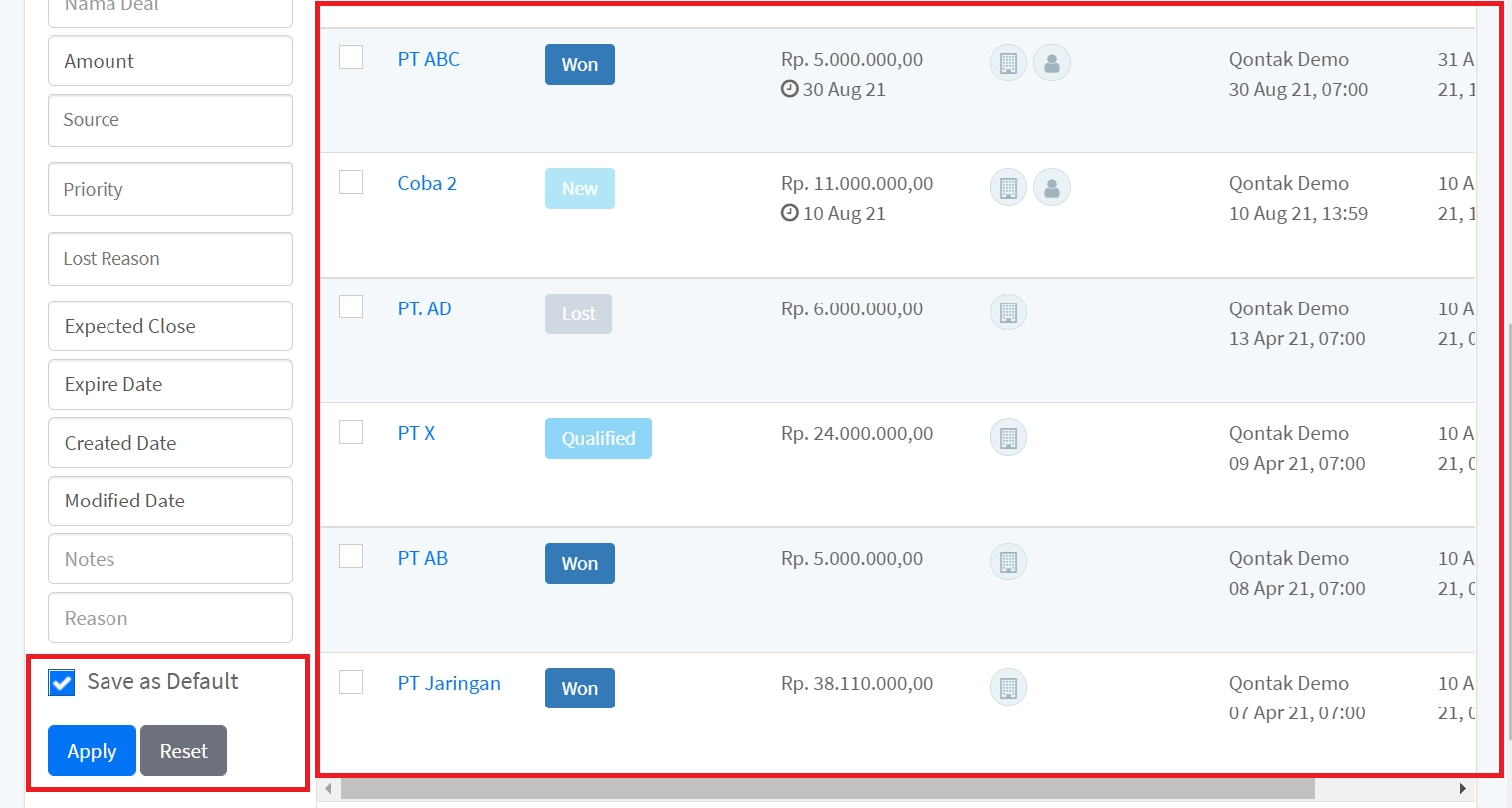Focus the Amount filter input
The width and height of the screenshot is (1512, 808).
(169, 61)
